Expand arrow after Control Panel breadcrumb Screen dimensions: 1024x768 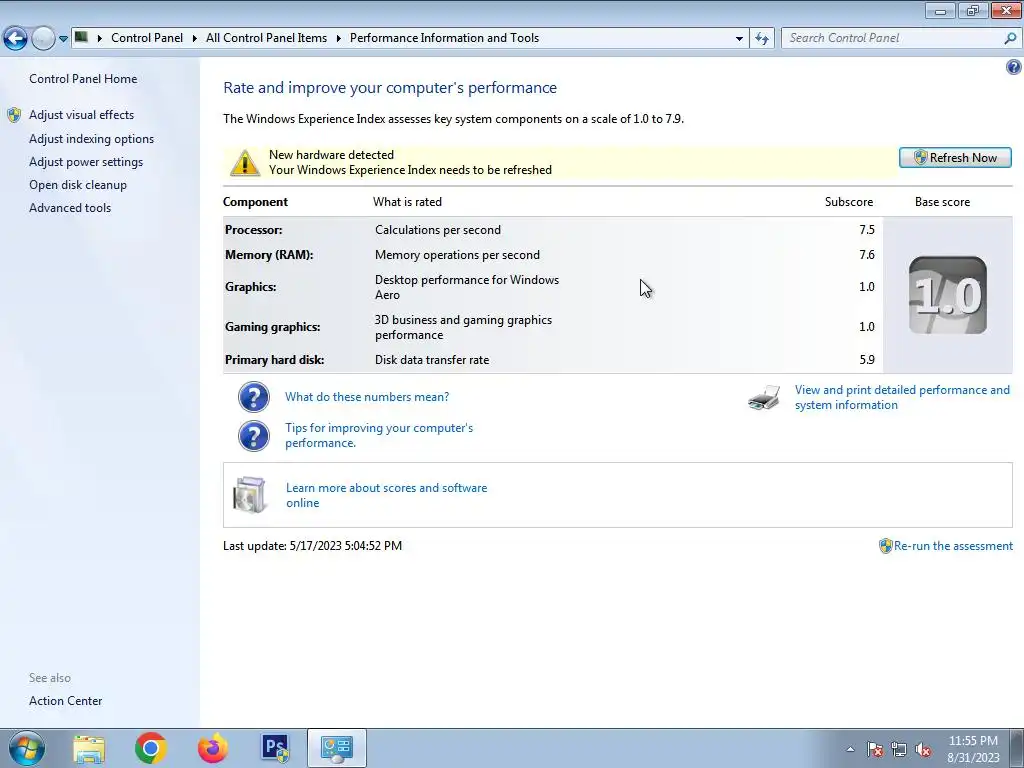pyautogui.click(x=195, y=38)
